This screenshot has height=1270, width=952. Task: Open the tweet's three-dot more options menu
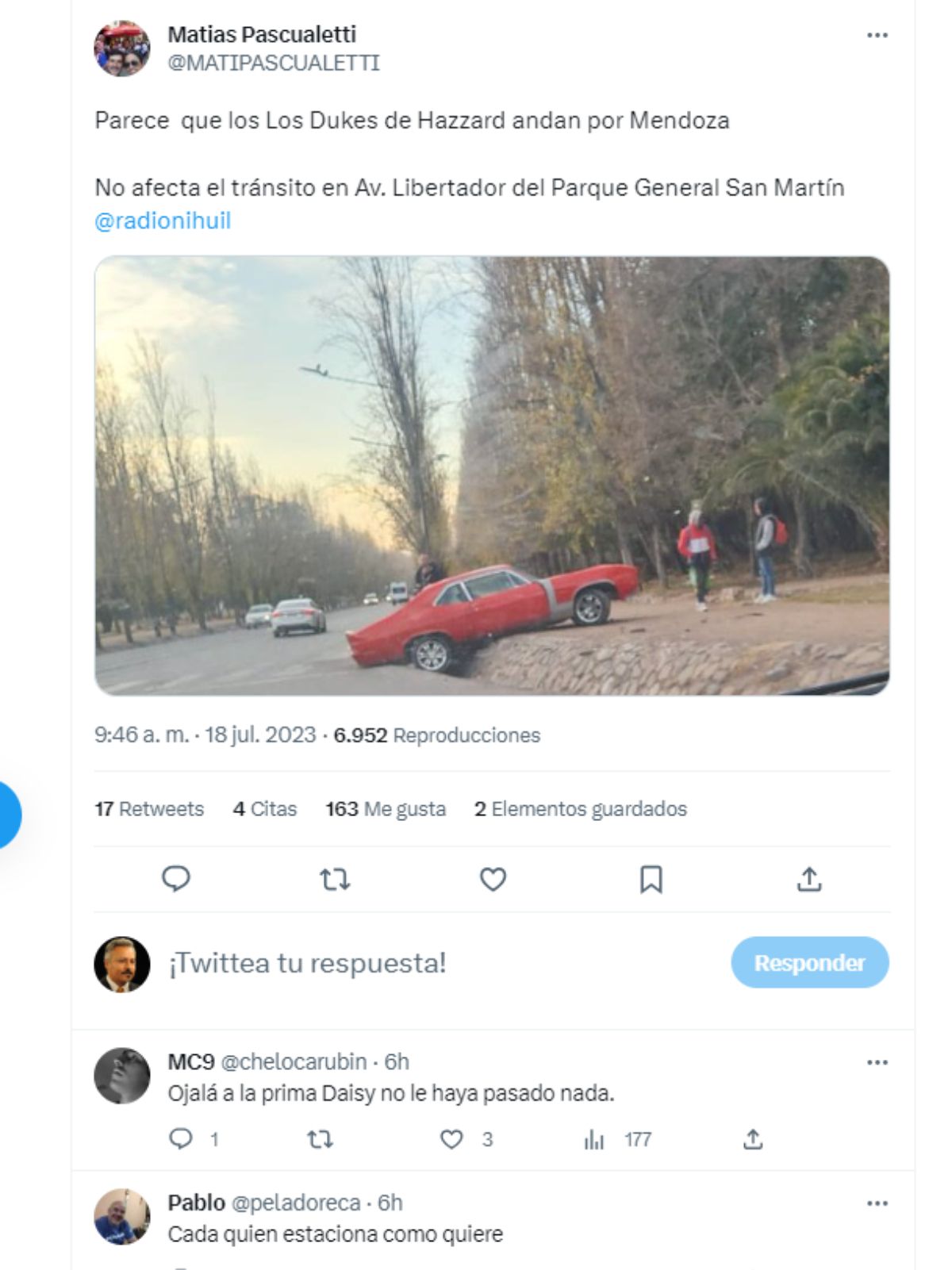pyautogui.click(x=877, y=35)
